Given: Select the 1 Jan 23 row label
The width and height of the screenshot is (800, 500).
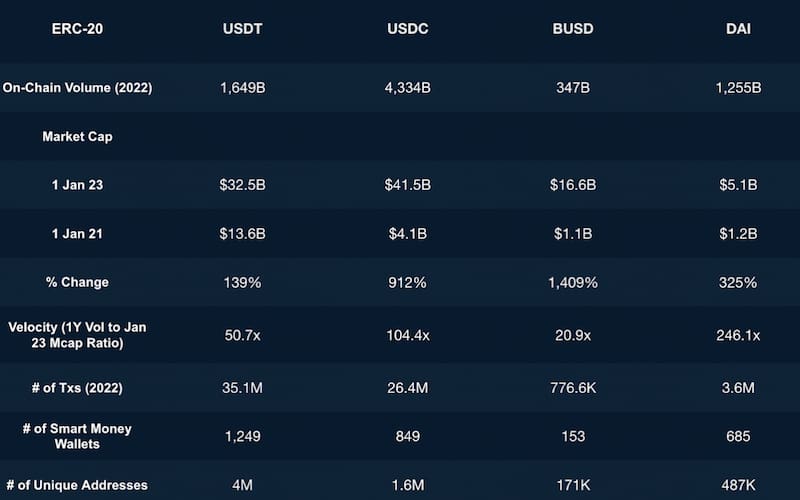Looking at the screenshot, I should 77,185.
